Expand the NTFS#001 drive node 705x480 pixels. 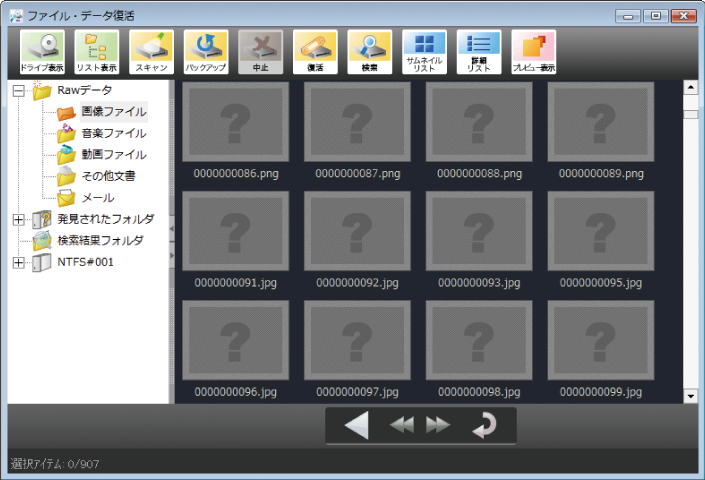pos(18,262)
